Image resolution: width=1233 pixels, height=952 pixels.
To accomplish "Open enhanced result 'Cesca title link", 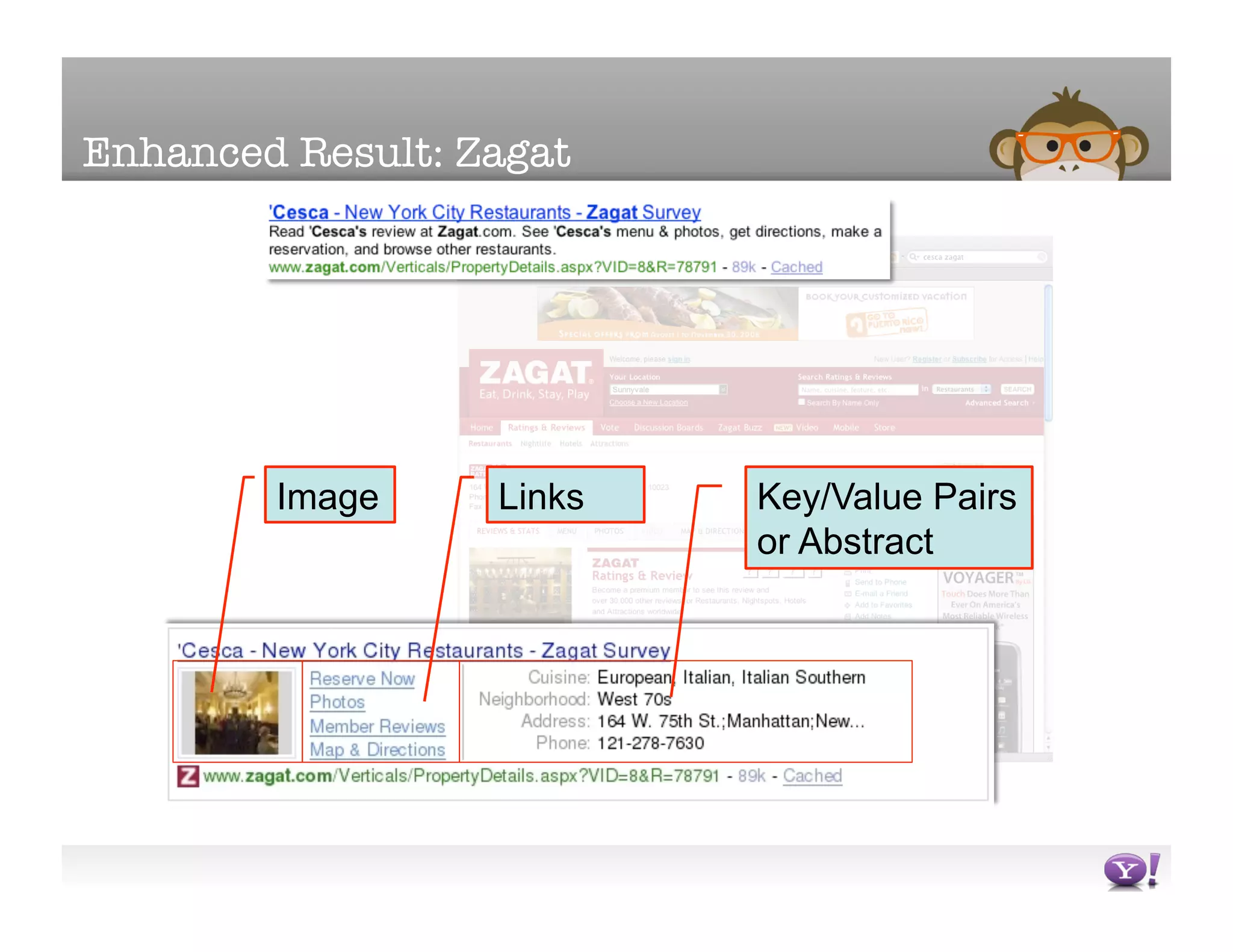I will coord(424,651).
